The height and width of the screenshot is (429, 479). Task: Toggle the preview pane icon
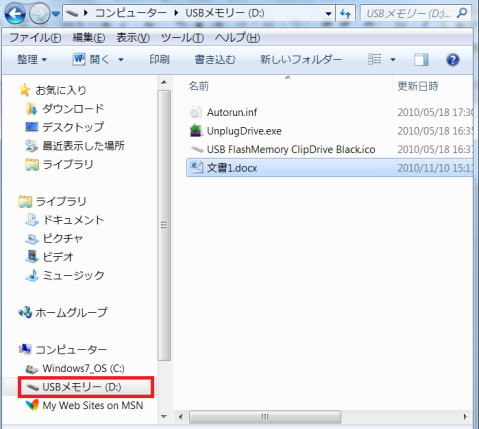coord(421,60)
